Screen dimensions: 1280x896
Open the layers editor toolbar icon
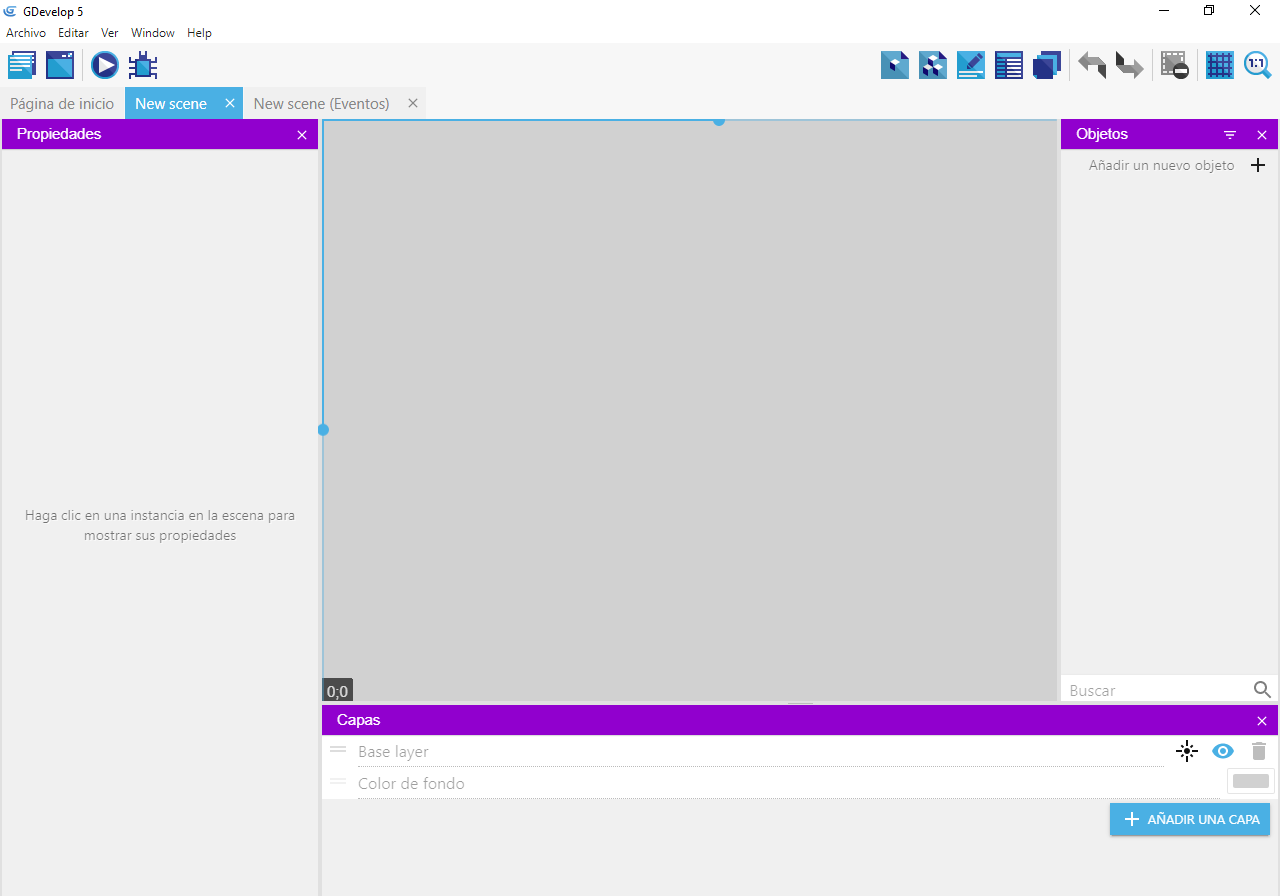[x=1046, y=66]
